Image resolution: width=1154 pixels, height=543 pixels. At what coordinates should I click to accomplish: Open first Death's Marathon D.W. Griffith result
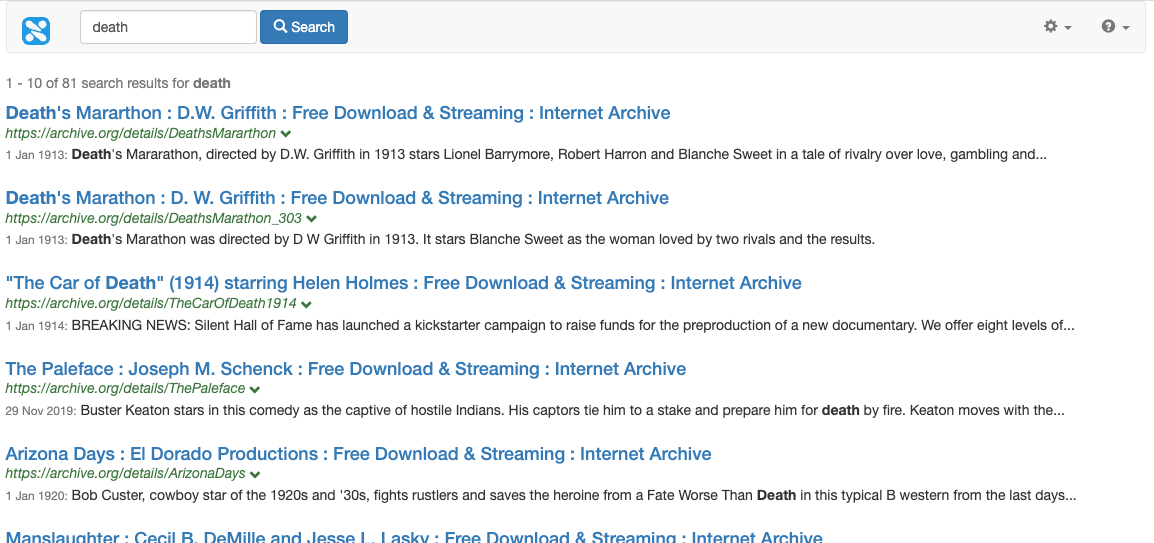click(338, 113)
